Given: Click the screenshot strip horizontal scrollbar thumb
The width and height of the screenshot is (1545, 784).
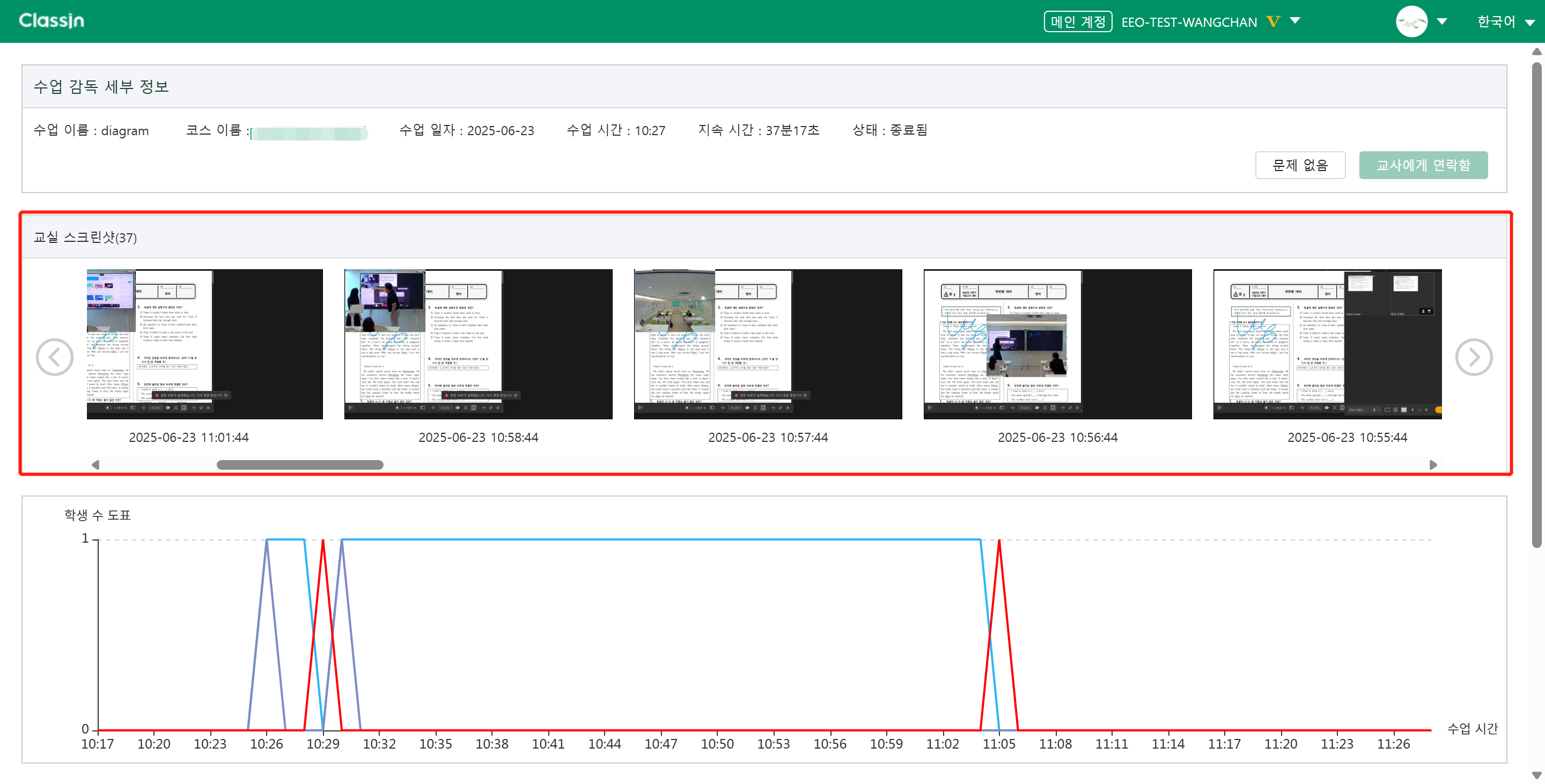Looking at the screenshot, I should click(300, 464).
